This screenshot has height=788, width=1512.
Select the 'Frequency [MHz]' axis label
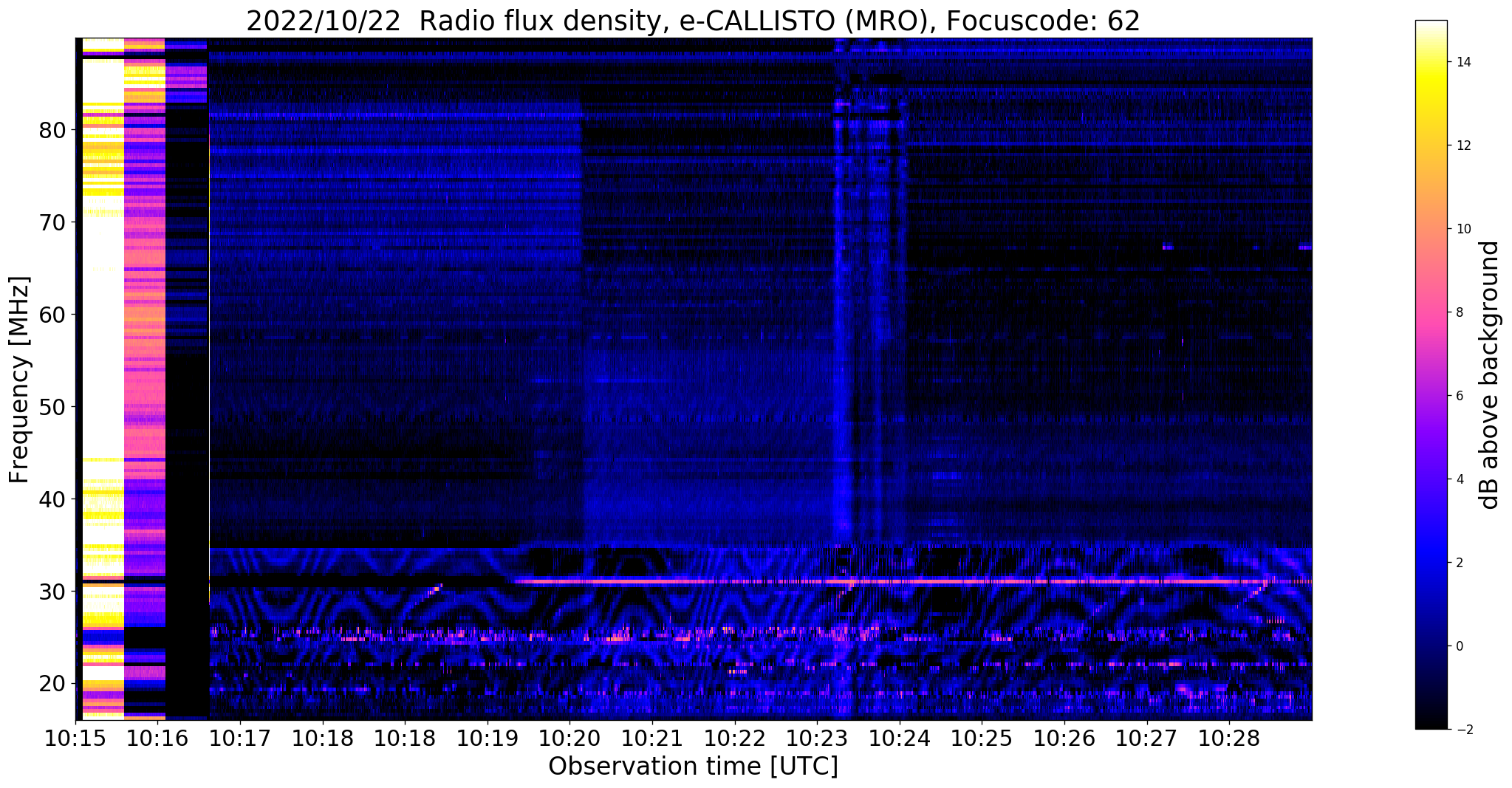[20, 380]
